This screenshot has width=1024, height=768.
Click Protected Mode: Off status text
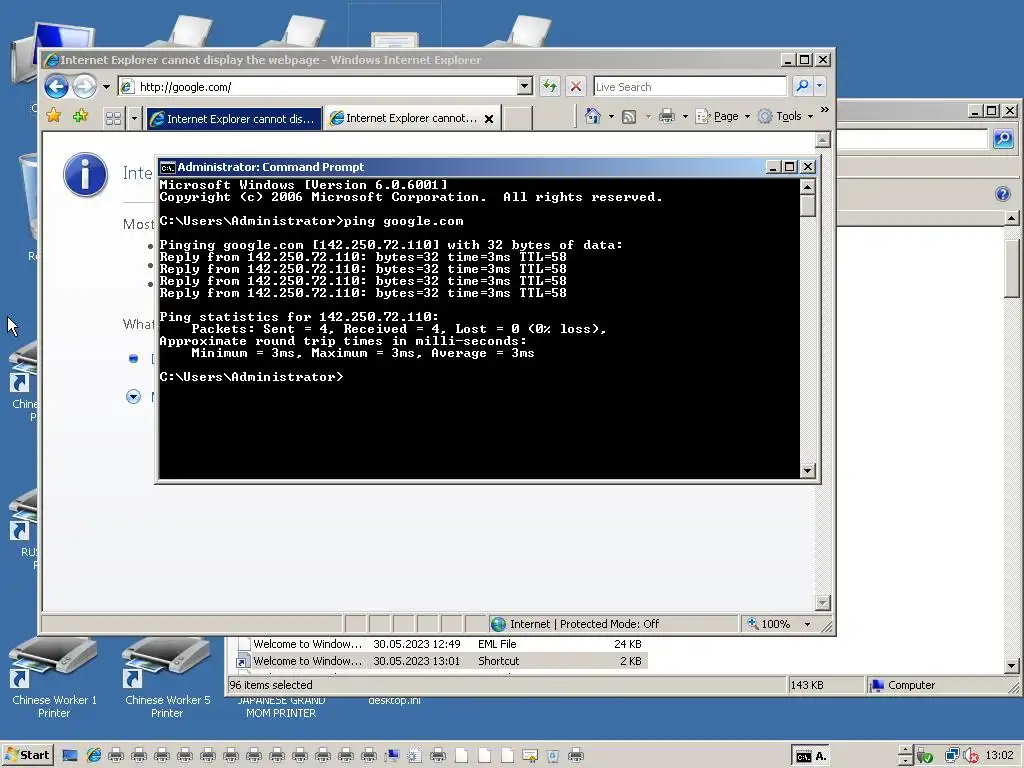[609, 624]
